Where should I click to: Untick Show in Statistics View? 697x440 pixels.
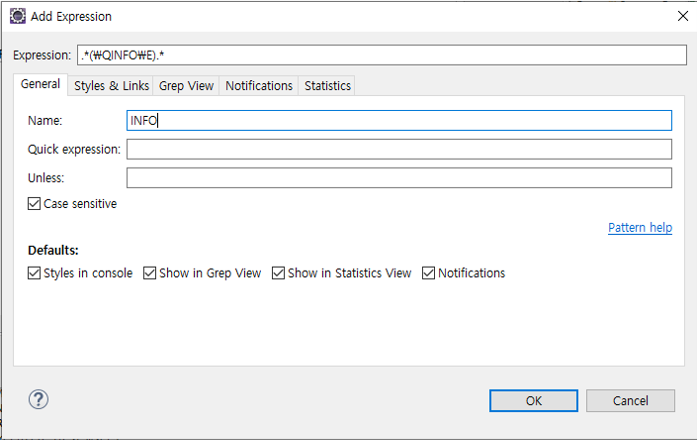(x=279, y=273)
